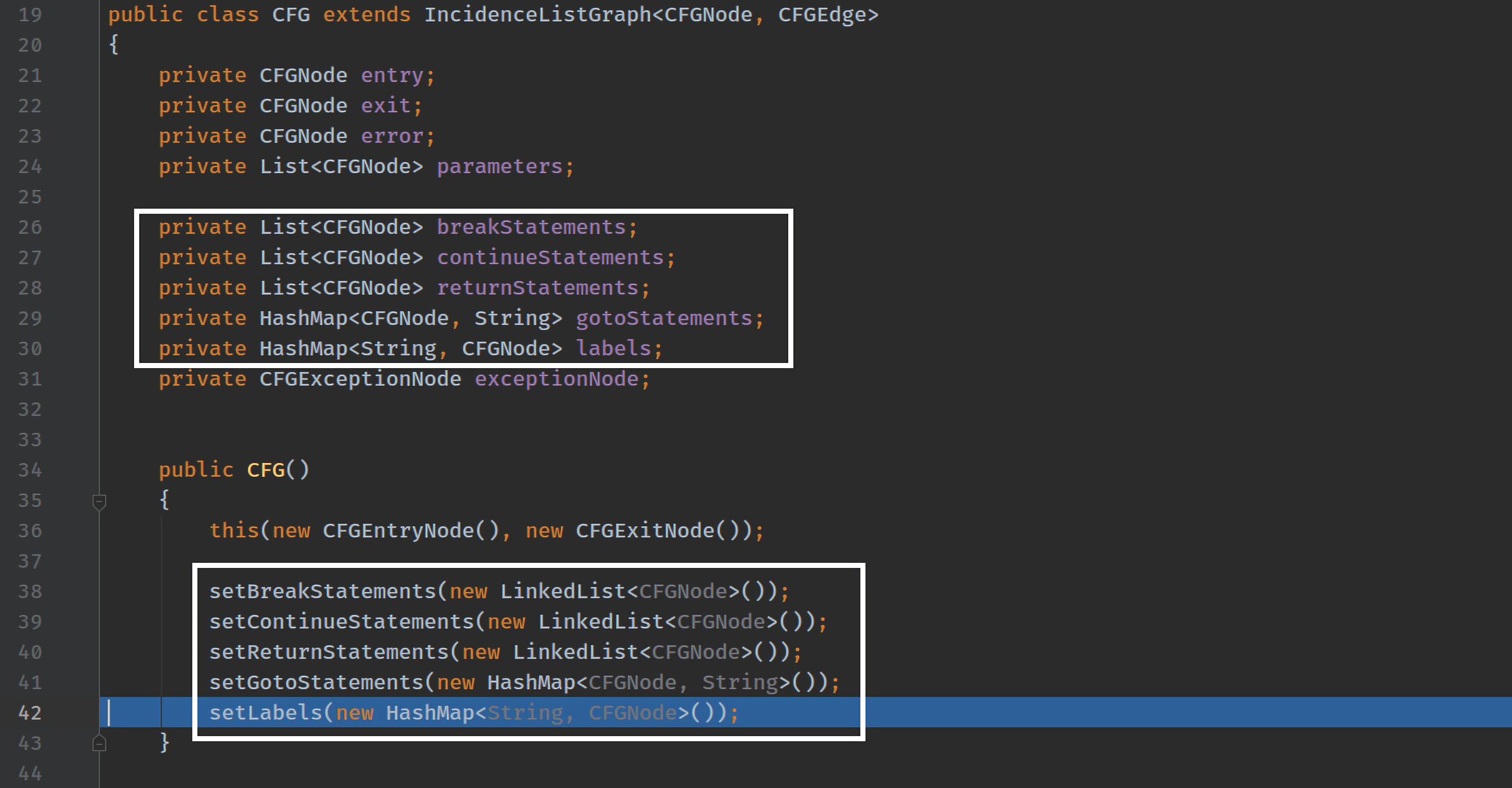Click the closing brace on line 43
The width and height of the screenshot is (1512, 788).
point(164,743)
